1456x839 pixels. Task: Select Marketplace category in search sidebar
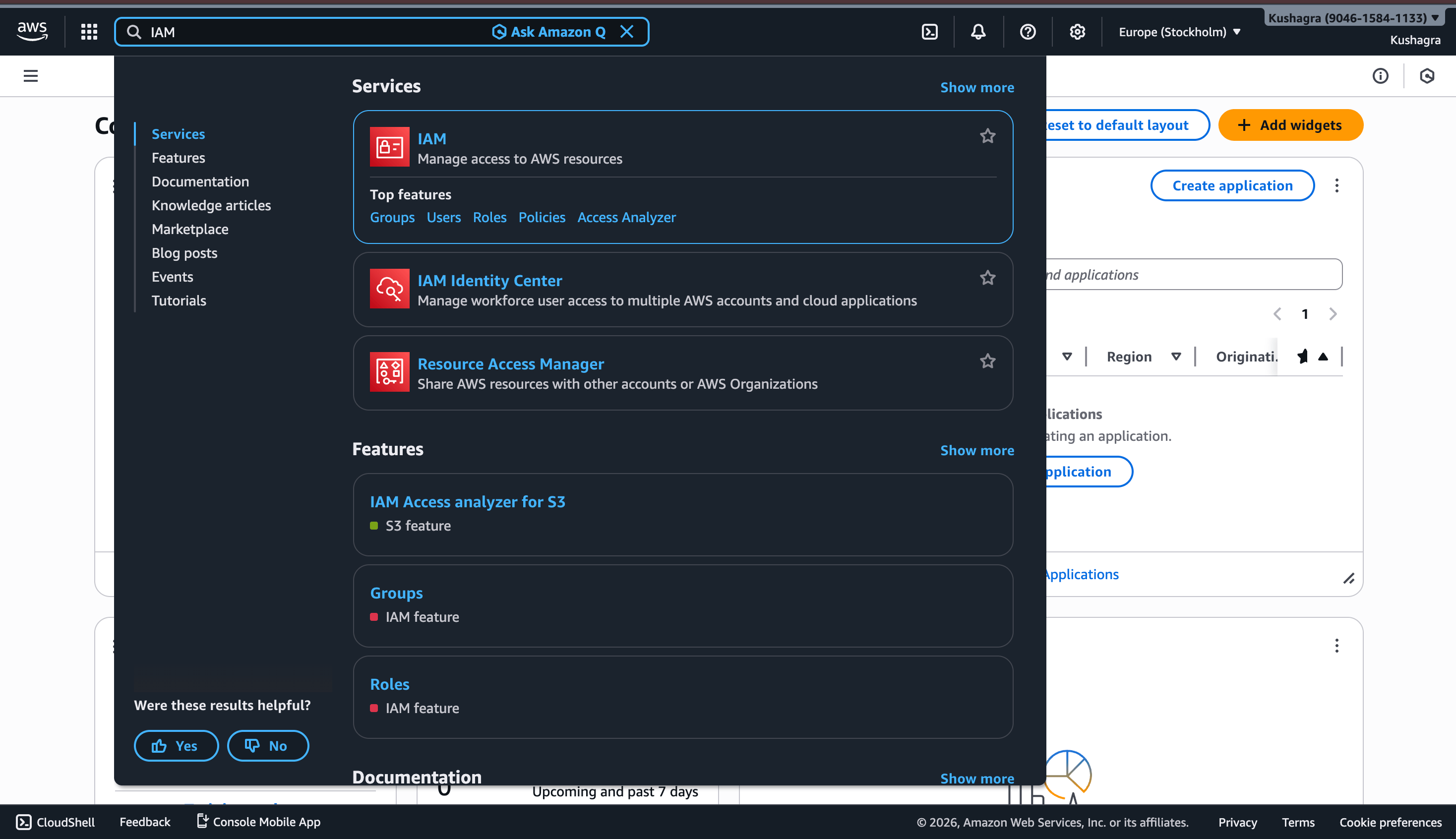[x=190, y=229]
